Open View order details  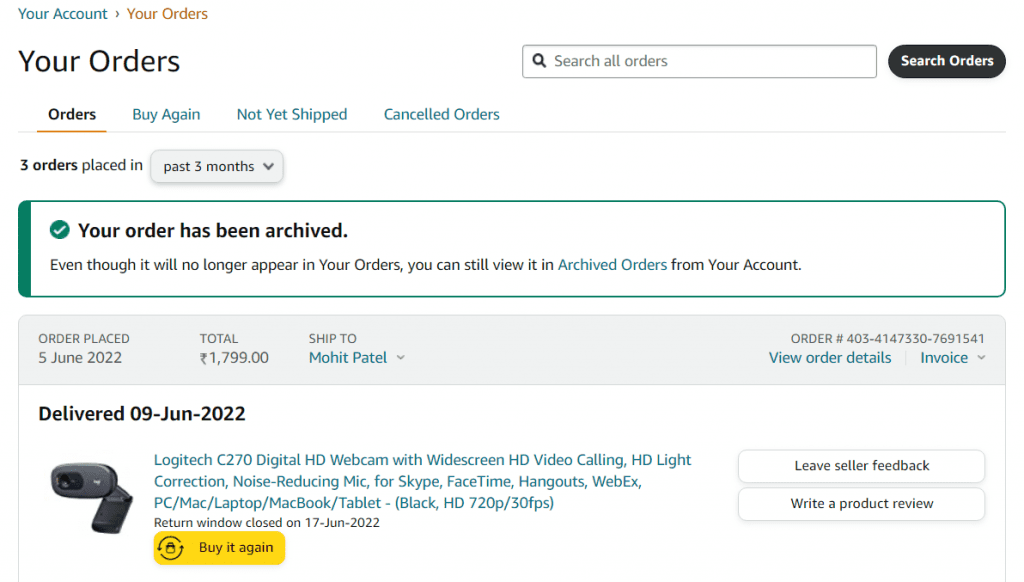click(829, 357)
